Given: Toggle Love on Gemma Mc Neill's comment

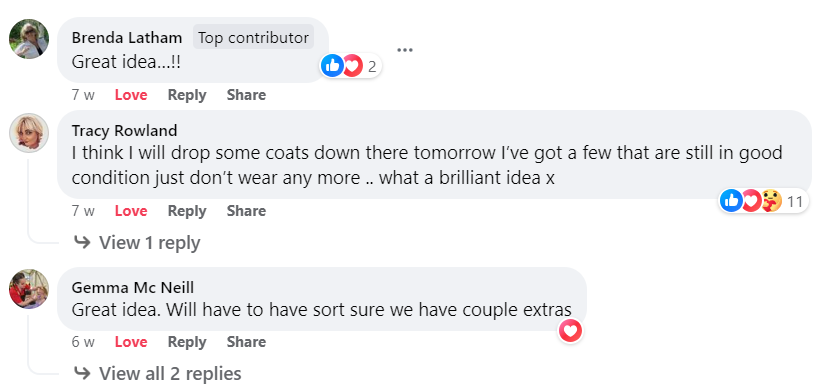Looking at the screenshot, I should click(x=131, y=342).
